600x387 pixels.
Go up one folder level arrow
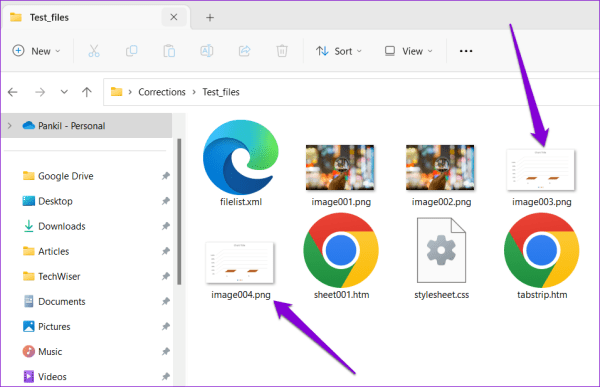(x=87, y=92)
